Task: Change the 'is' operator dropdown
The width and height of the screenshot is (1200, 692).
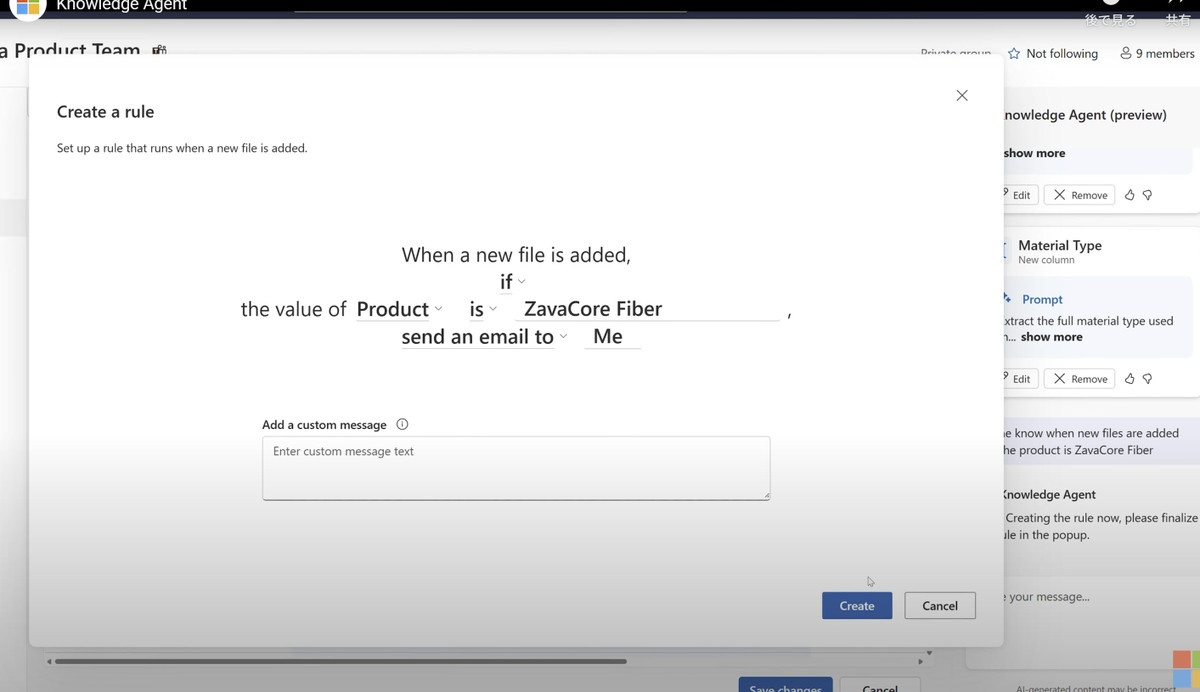Action: (x=483, y=309)
